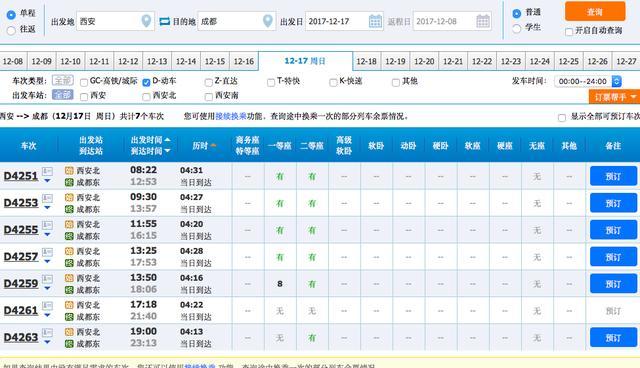Show the stop list icon for D4263
This screenshot has width=640, height=368.
click(47, 333)
